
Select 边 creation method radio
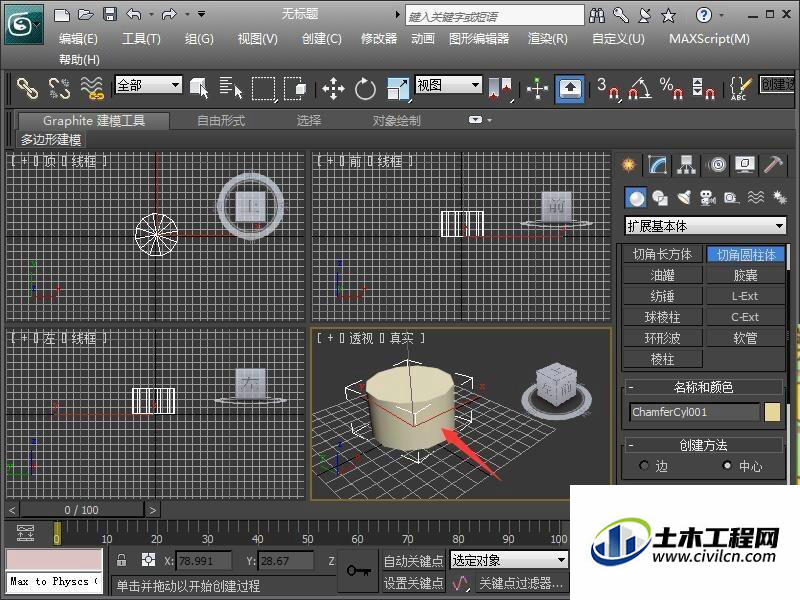[x=644, y=465]
